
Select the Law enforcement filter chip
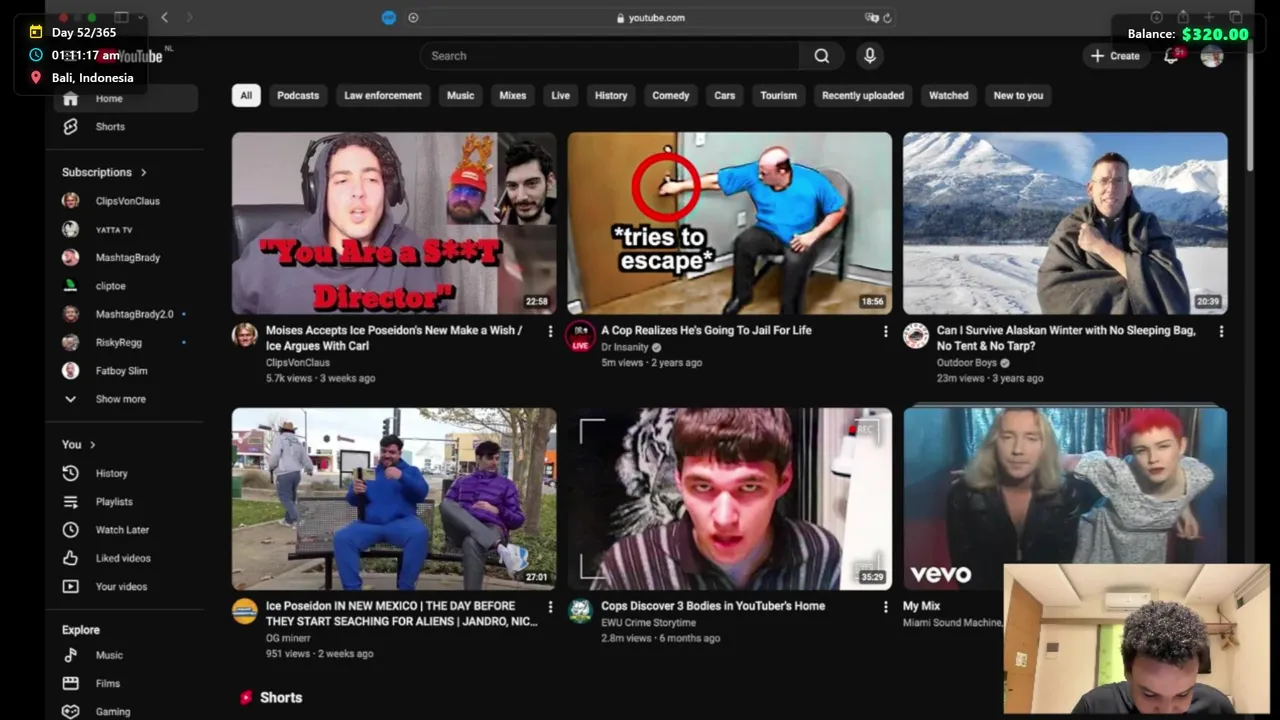point(383,96)
